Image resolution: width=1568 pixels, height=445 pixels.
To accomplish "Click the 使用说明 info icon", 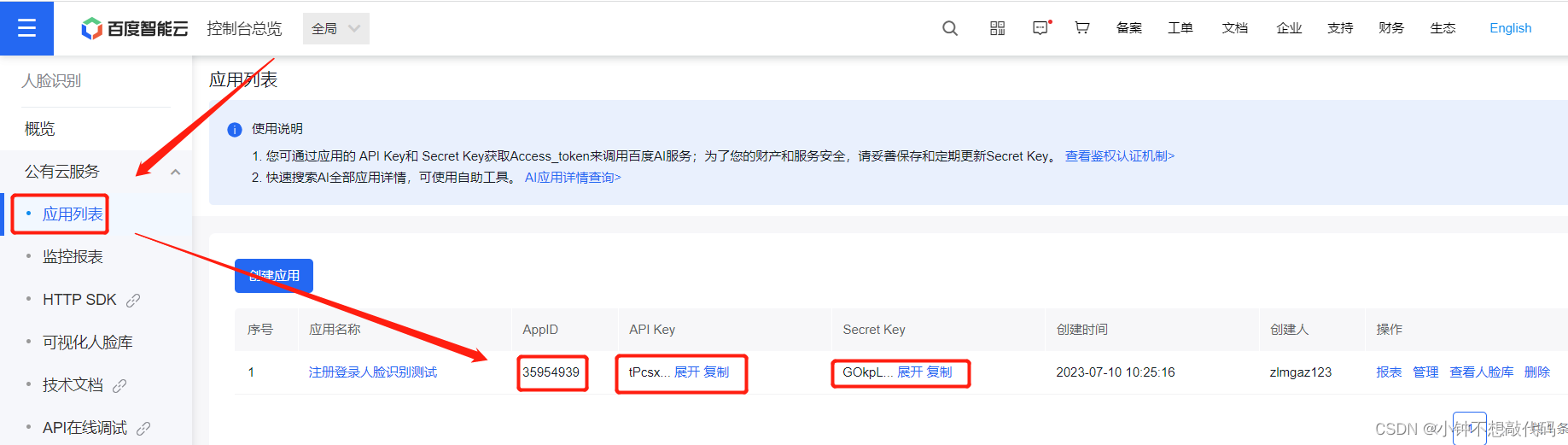I will pyautogui.click(x=235, y=130).
